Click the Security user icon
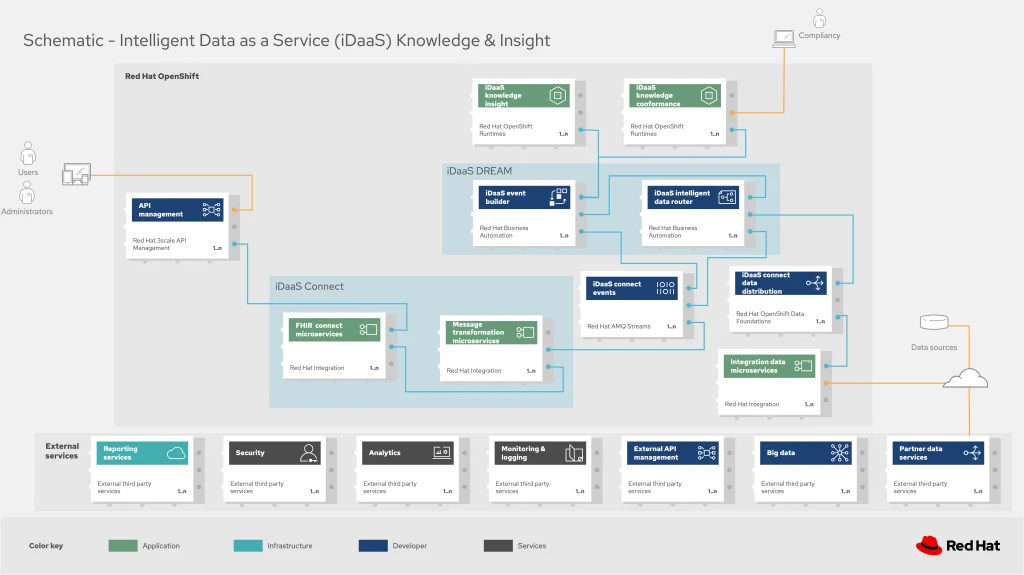This screenshot has height=575, width=1024. (309, 453)
